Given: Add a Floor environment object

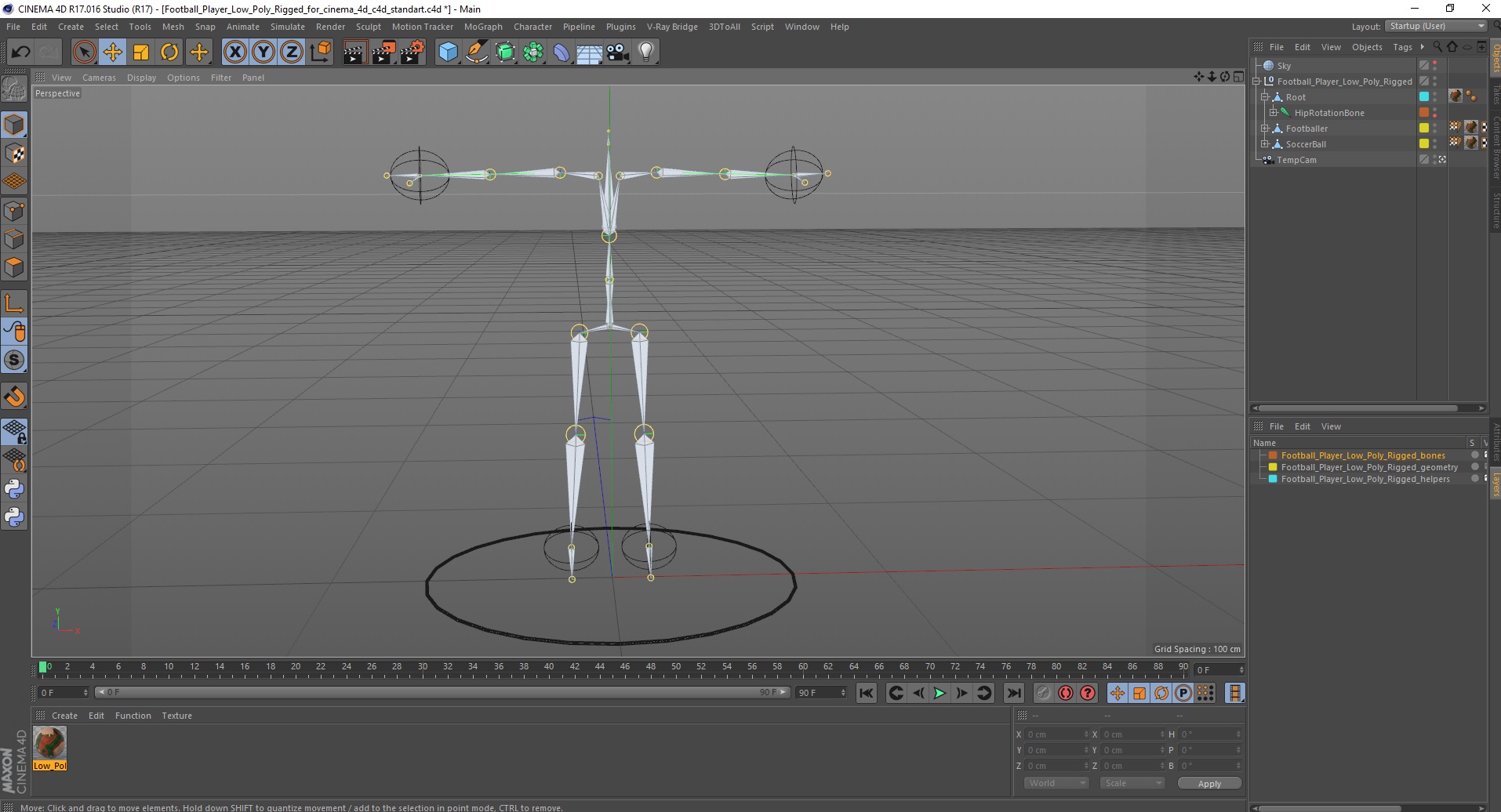Looking at the screenshot, I should 590,53.
